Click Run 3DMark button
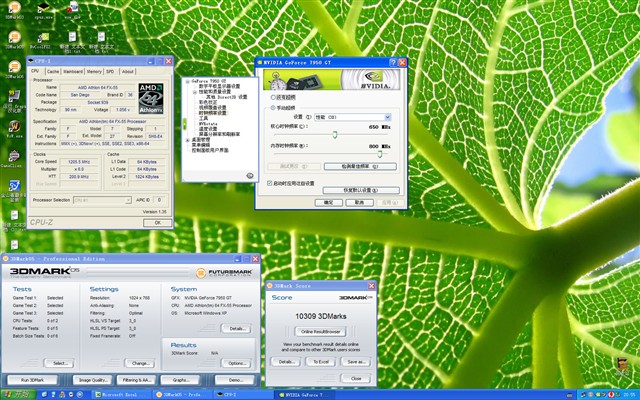 point(32,380)
